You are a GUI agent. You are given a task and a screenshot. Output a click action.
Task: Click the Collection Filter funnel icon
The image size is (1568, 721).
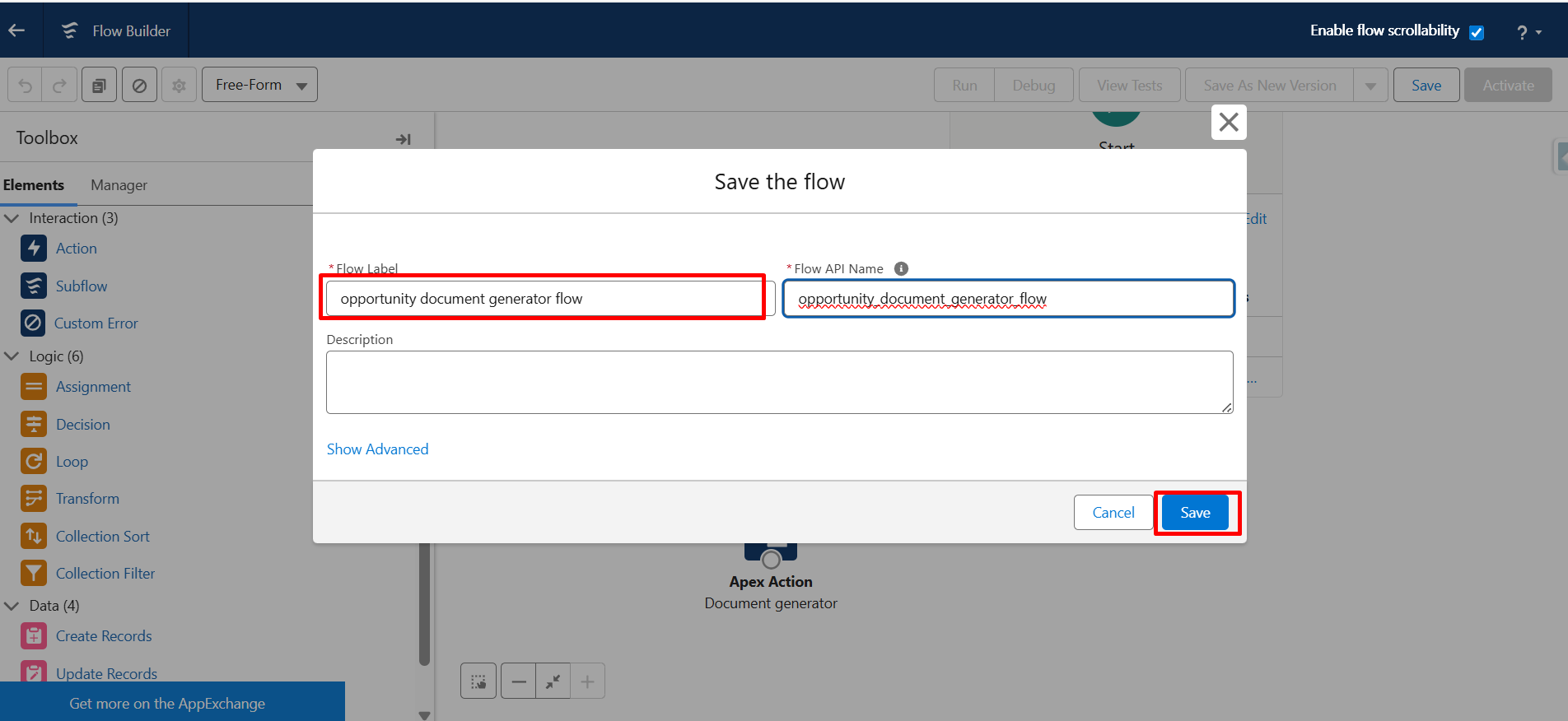pos(34,574)
